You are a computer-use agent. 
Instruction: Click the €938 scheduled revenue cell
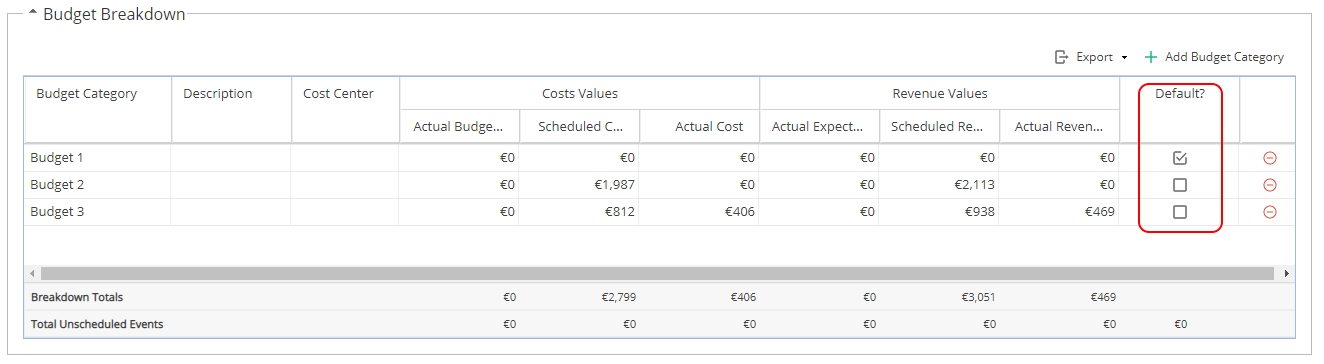940,212
